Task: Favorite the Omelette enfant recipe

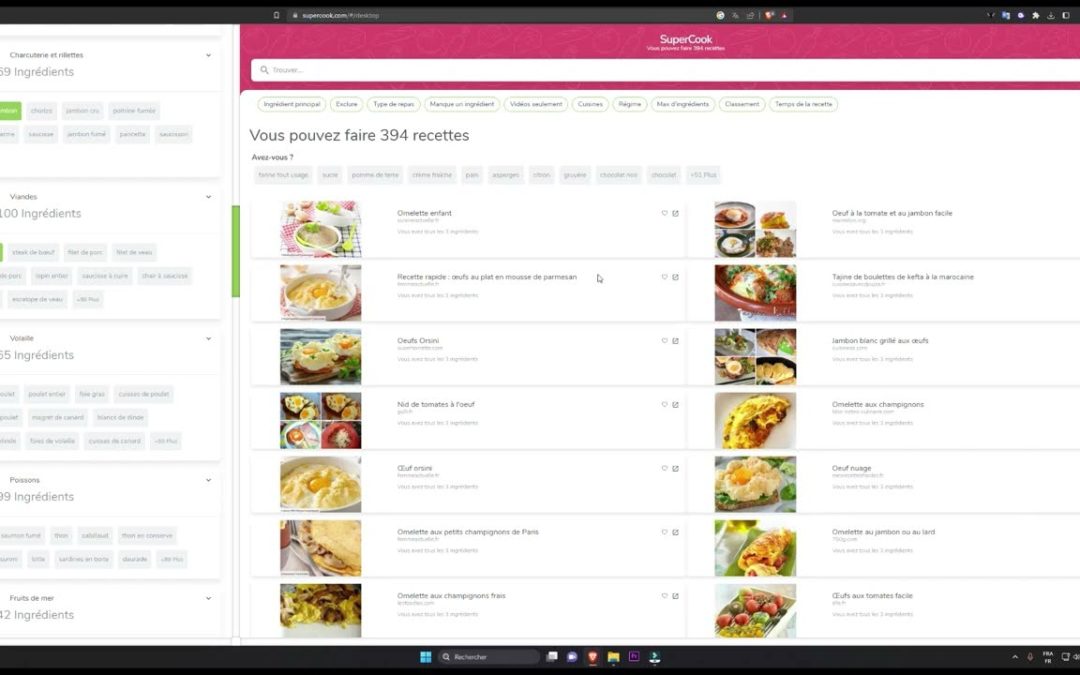Action: coord(665,214)
